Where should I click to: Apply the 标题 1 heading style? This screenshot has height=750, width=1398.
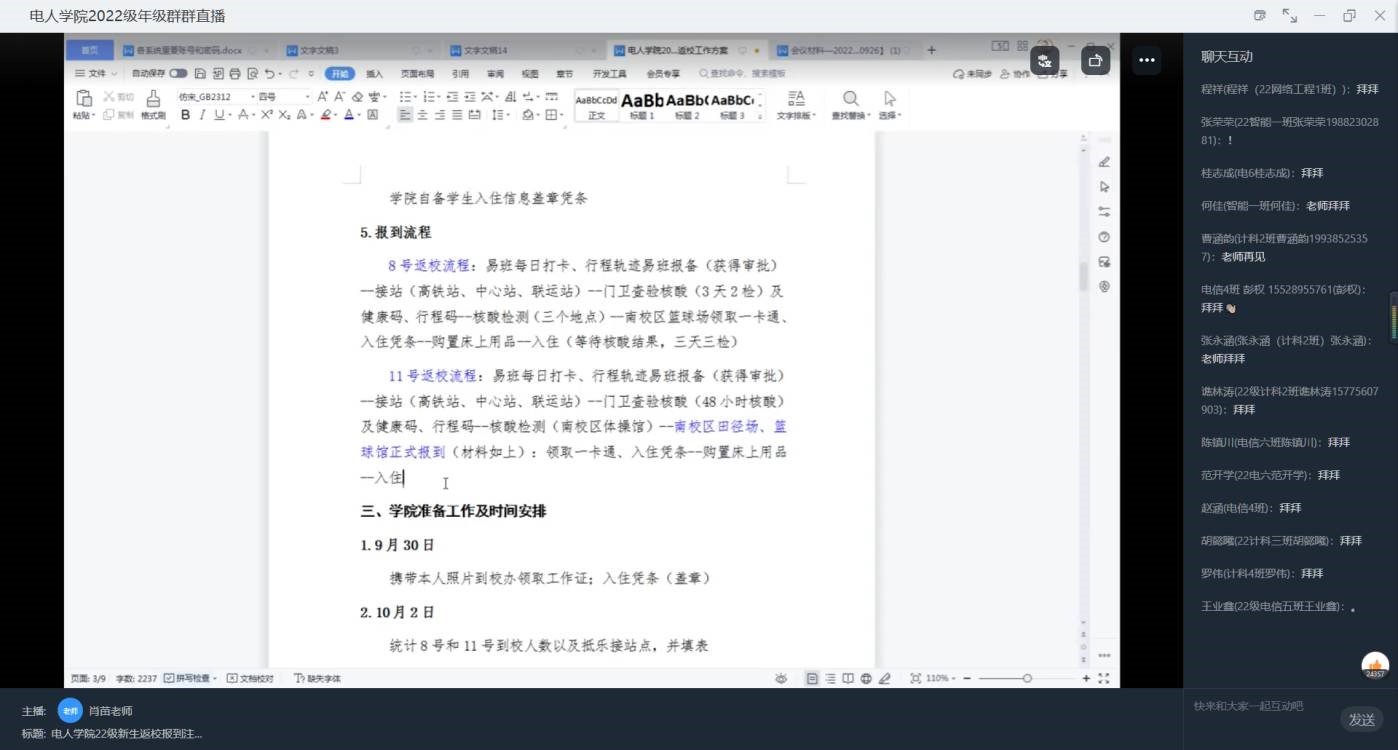point(643,105)
